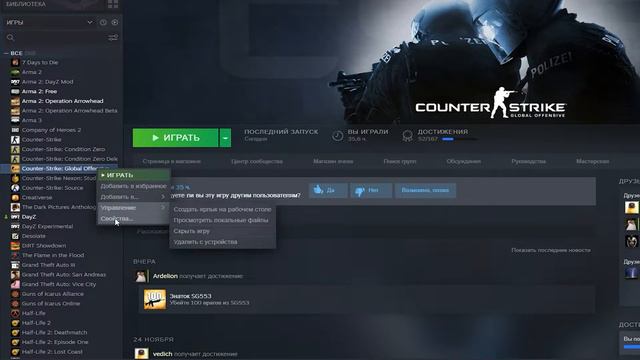Open the Магазин очков tab

point(333,161)
